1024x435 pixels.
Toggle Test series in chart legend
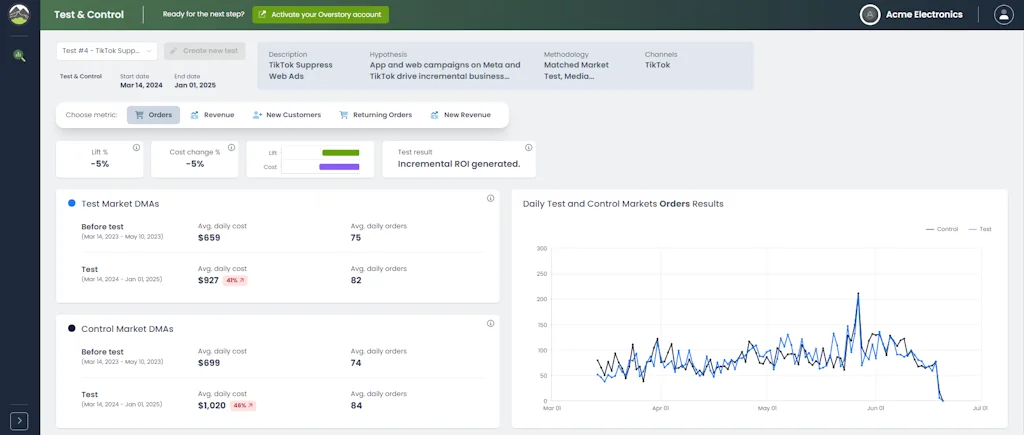pyautogui.click(x=978, y=229)
